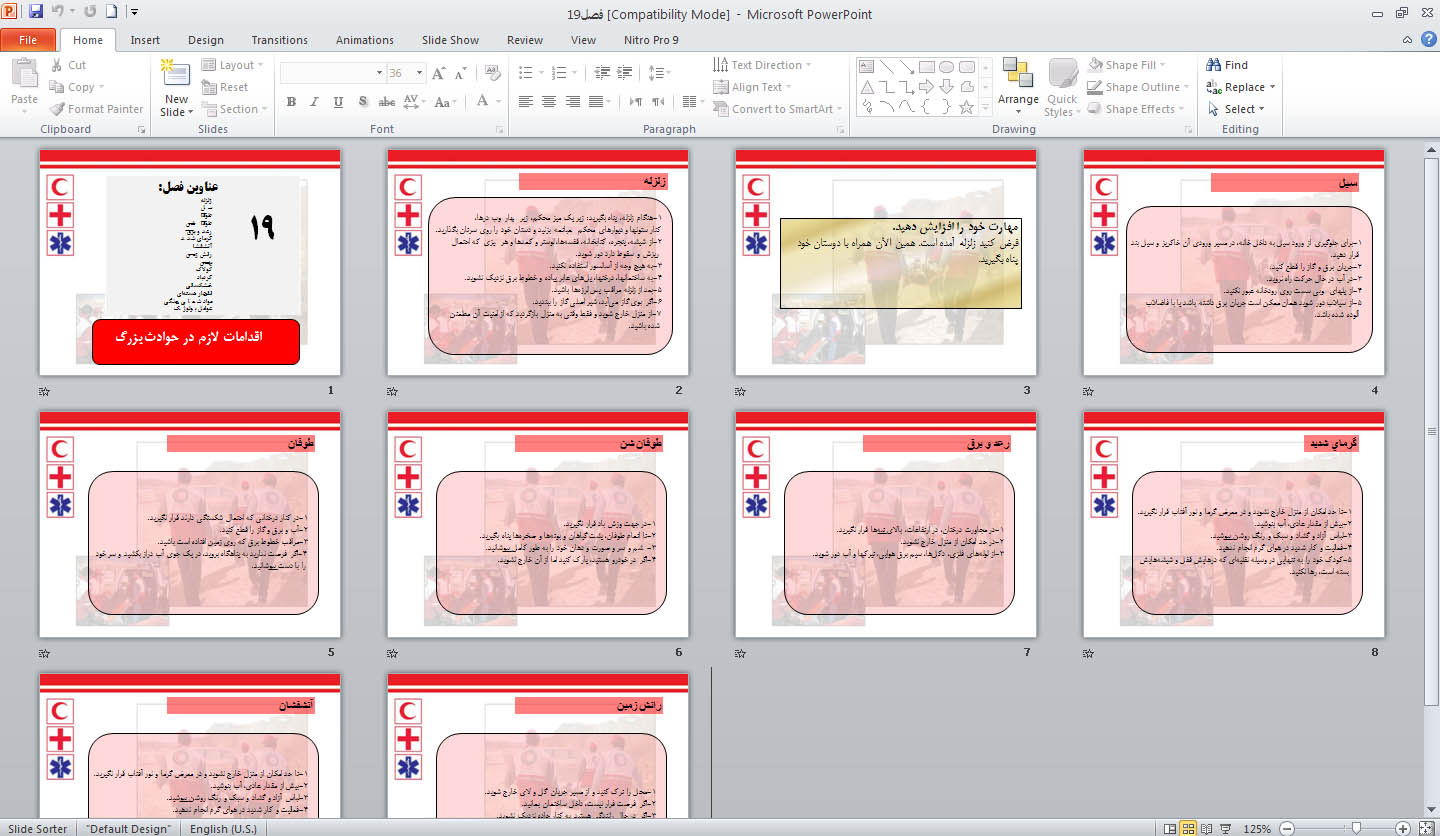The image size is (1440, 836).
Task: Click the zoom slider in status bar
Action: [x=1356, y=828]
